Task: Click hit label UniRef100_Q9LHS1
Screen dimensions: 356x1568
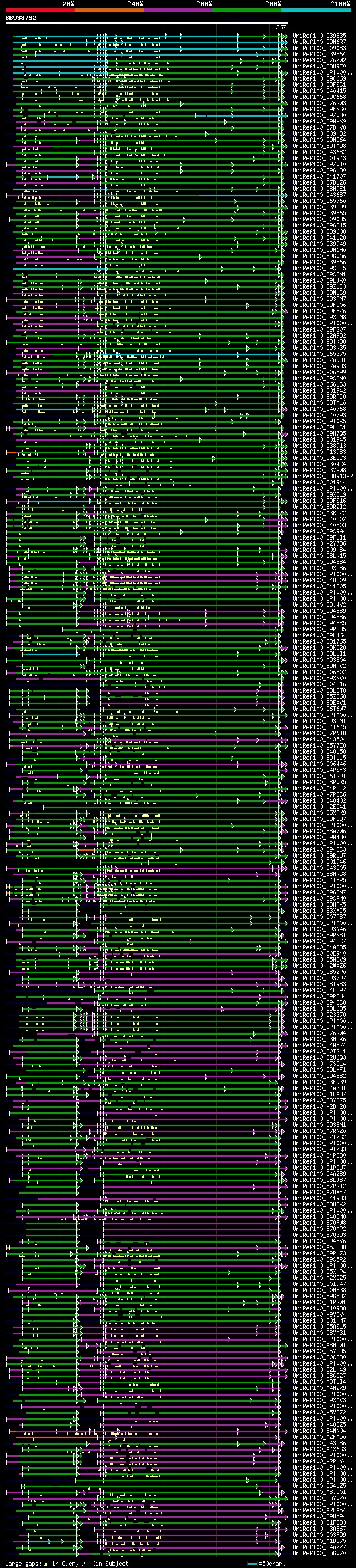Action: click(x=319, y=427)
